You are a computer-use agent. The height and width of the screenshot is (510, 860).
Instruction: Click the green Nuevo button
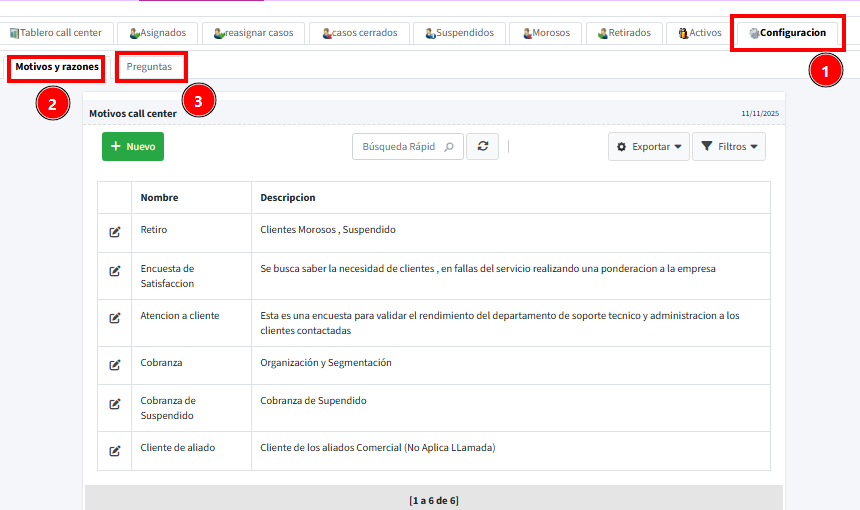point(133,146)
